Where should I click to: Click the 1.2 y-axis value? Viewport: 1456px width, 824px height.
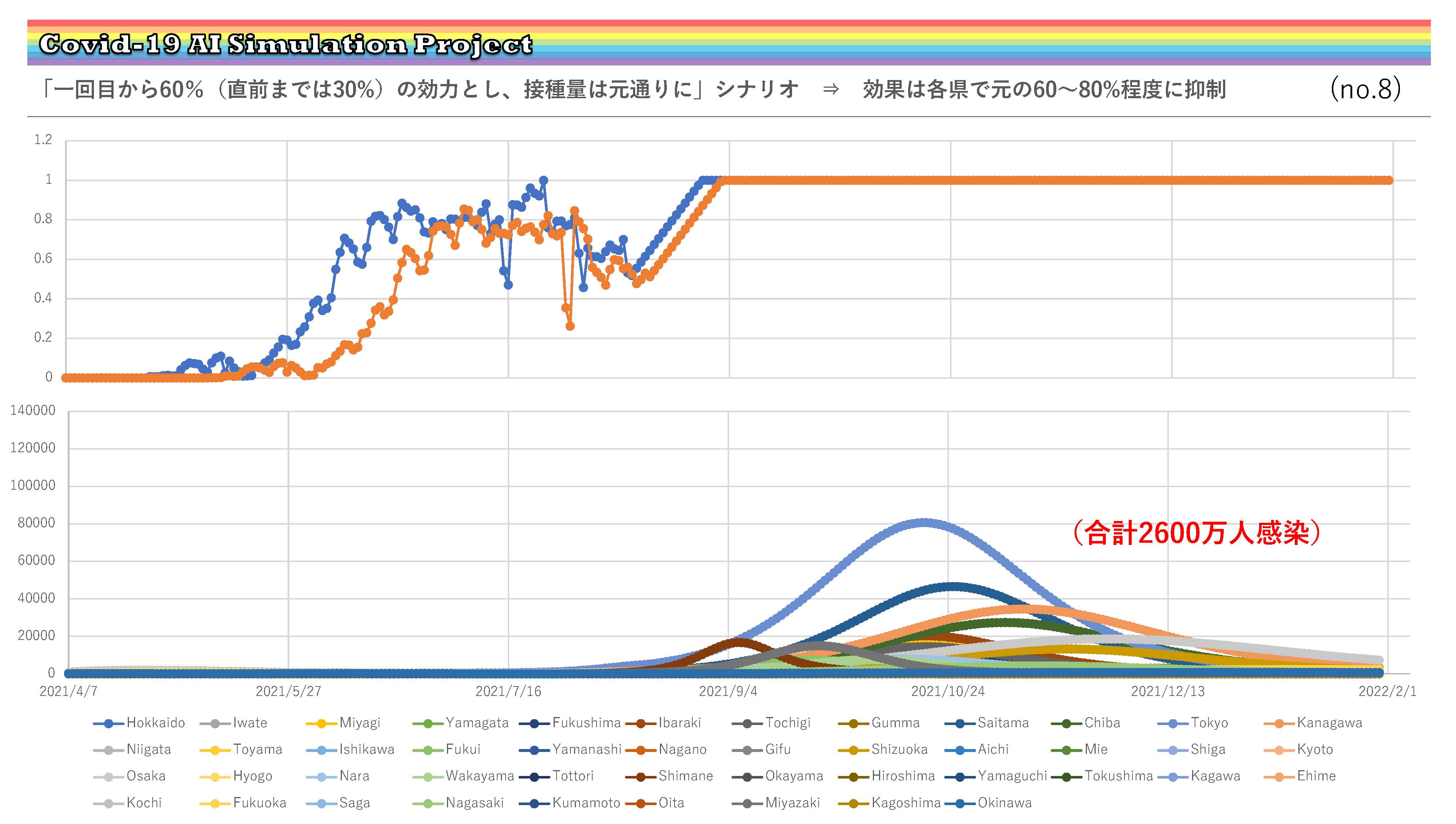coord(43,140)
